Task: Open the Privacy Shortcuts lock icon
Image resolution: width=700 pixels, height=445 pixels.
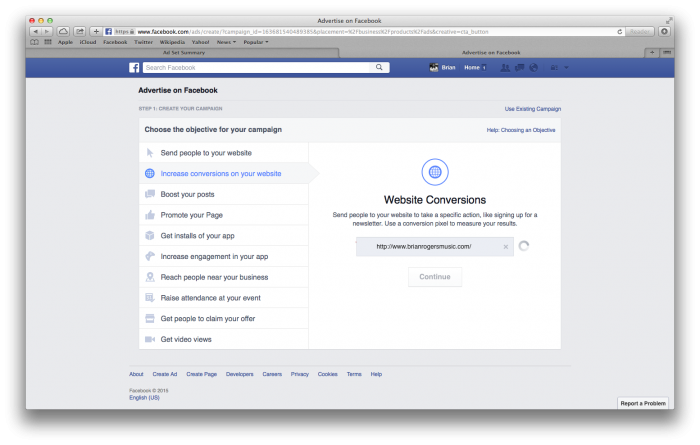Action: tap(554, 67)
